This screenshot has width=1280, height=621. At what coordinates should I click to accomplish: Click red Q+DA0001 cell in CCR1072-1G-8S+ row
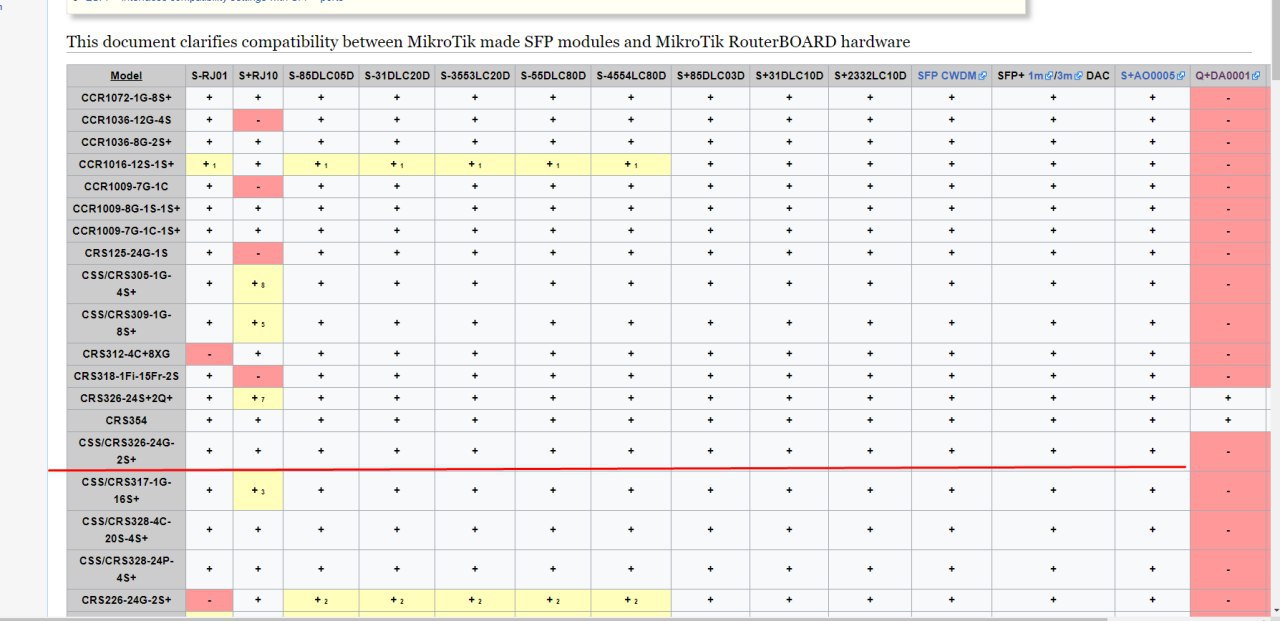1227,98
